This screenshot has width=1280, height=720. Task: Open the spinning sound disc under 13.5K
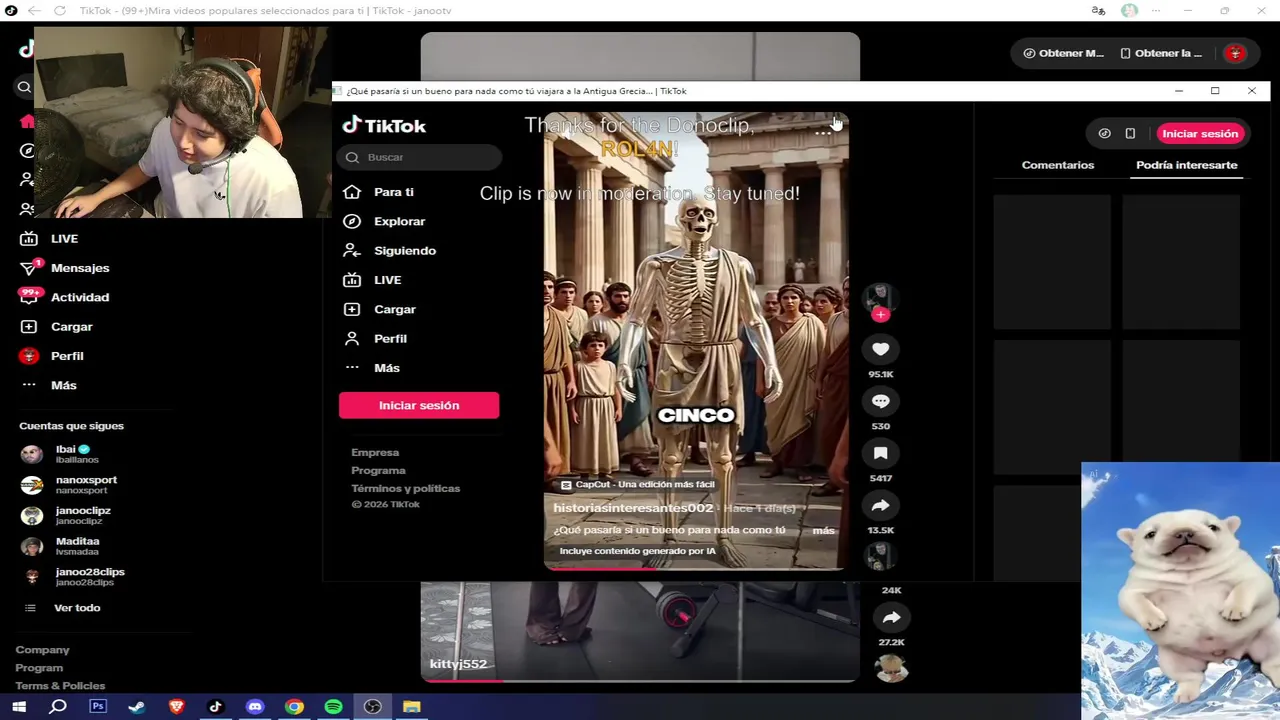(x=879, y=554)
